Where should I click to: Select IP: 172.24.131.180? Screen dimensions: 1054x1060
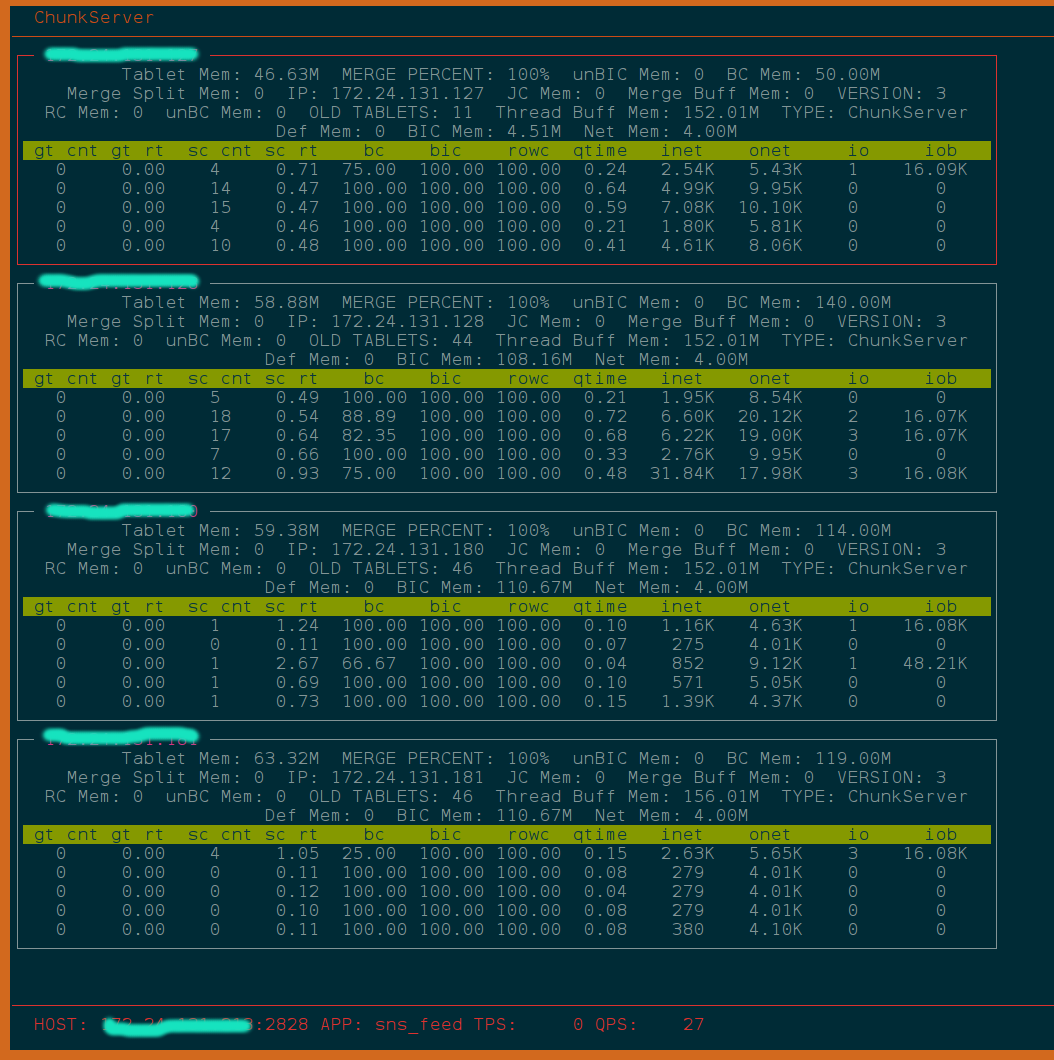click(x=385, y=549)
